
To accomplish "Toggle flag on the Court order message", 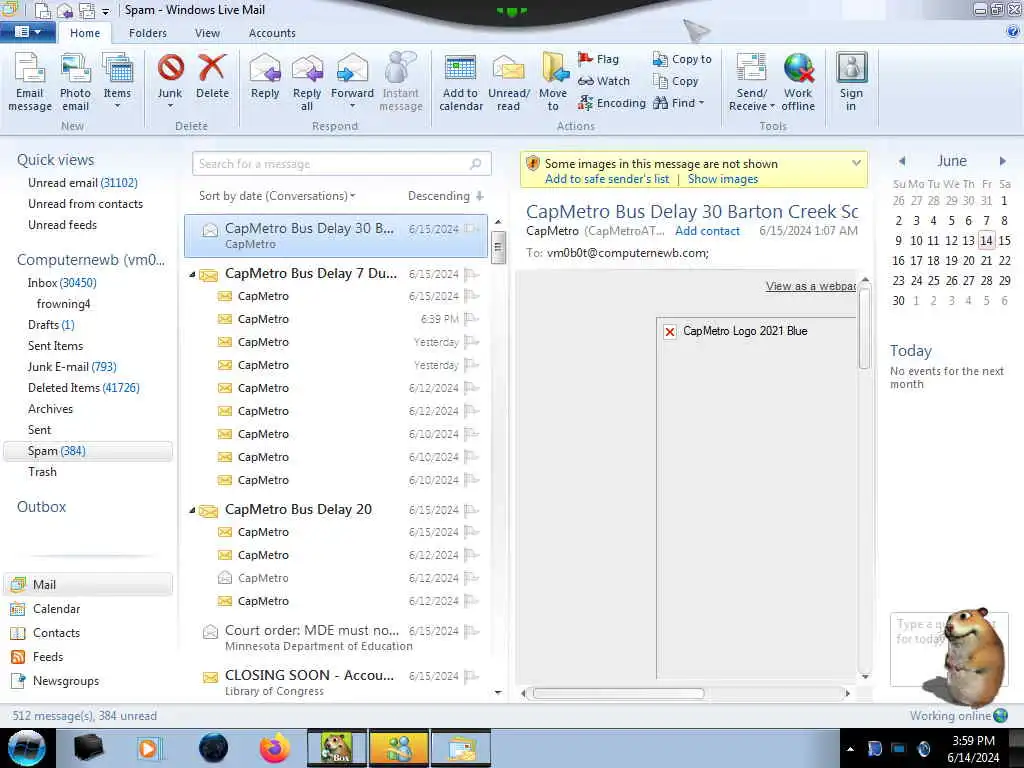I will (x=472, y=631).
